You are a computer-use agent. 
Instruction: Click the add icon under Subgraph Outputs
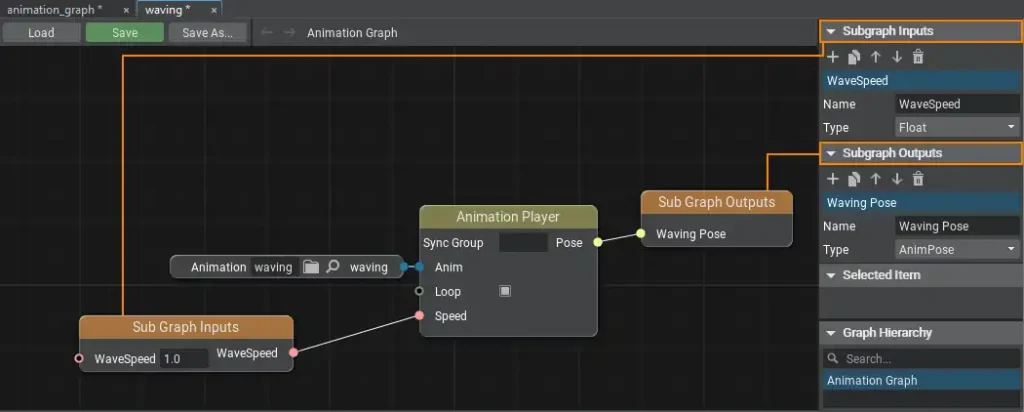(832, 179)
